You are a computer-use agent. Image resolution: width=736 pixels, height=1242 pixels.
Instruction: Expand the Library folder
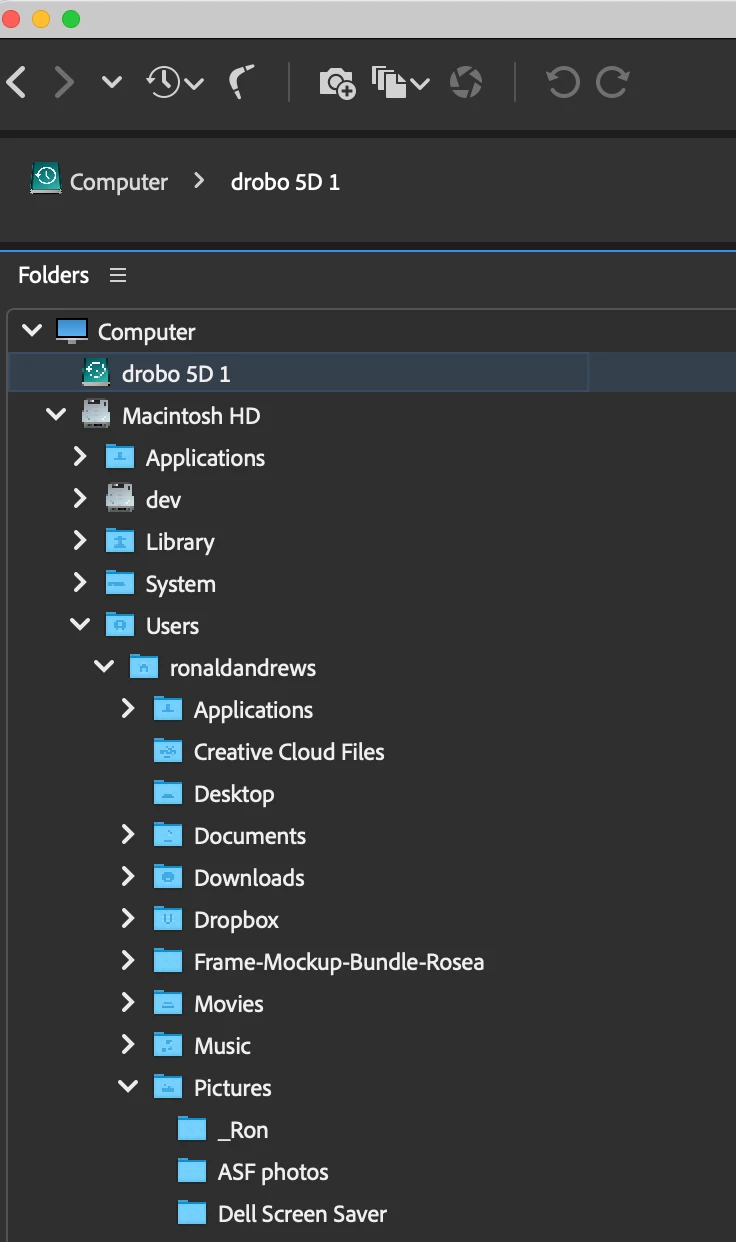[80, 541]
